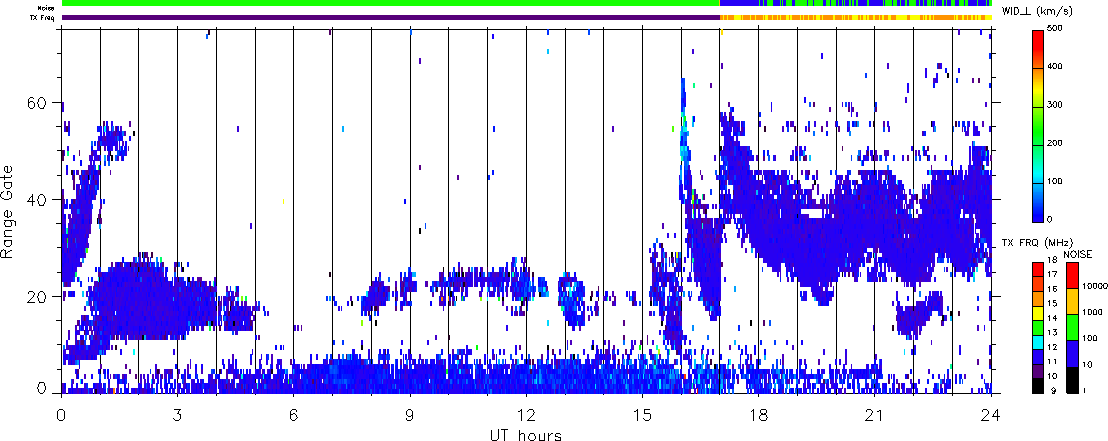Click the 15 tick label on UT hours axis
The image size is (1108, 441).
pyautogui.click(x=642, y=415)
